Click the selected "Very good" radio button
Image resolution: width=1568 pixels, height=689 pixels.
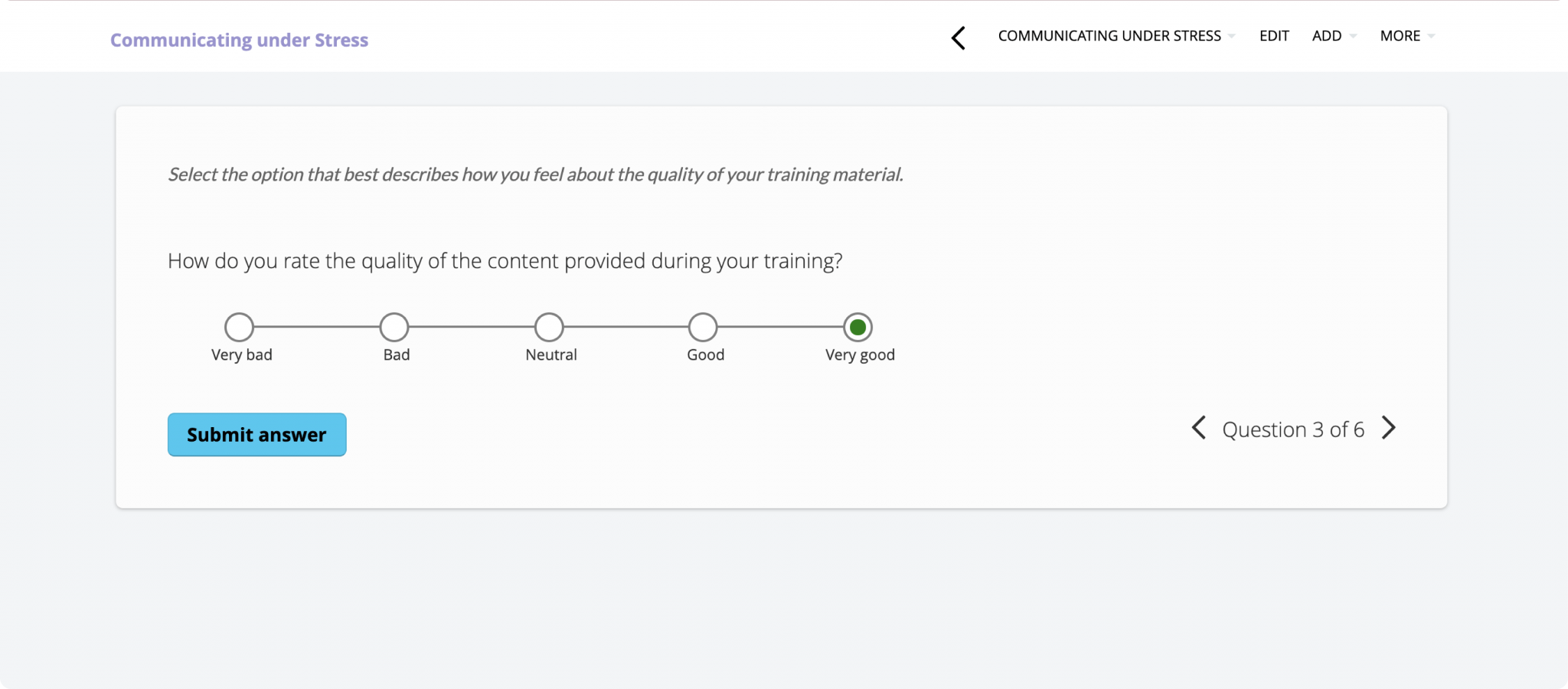coord(857,327)
